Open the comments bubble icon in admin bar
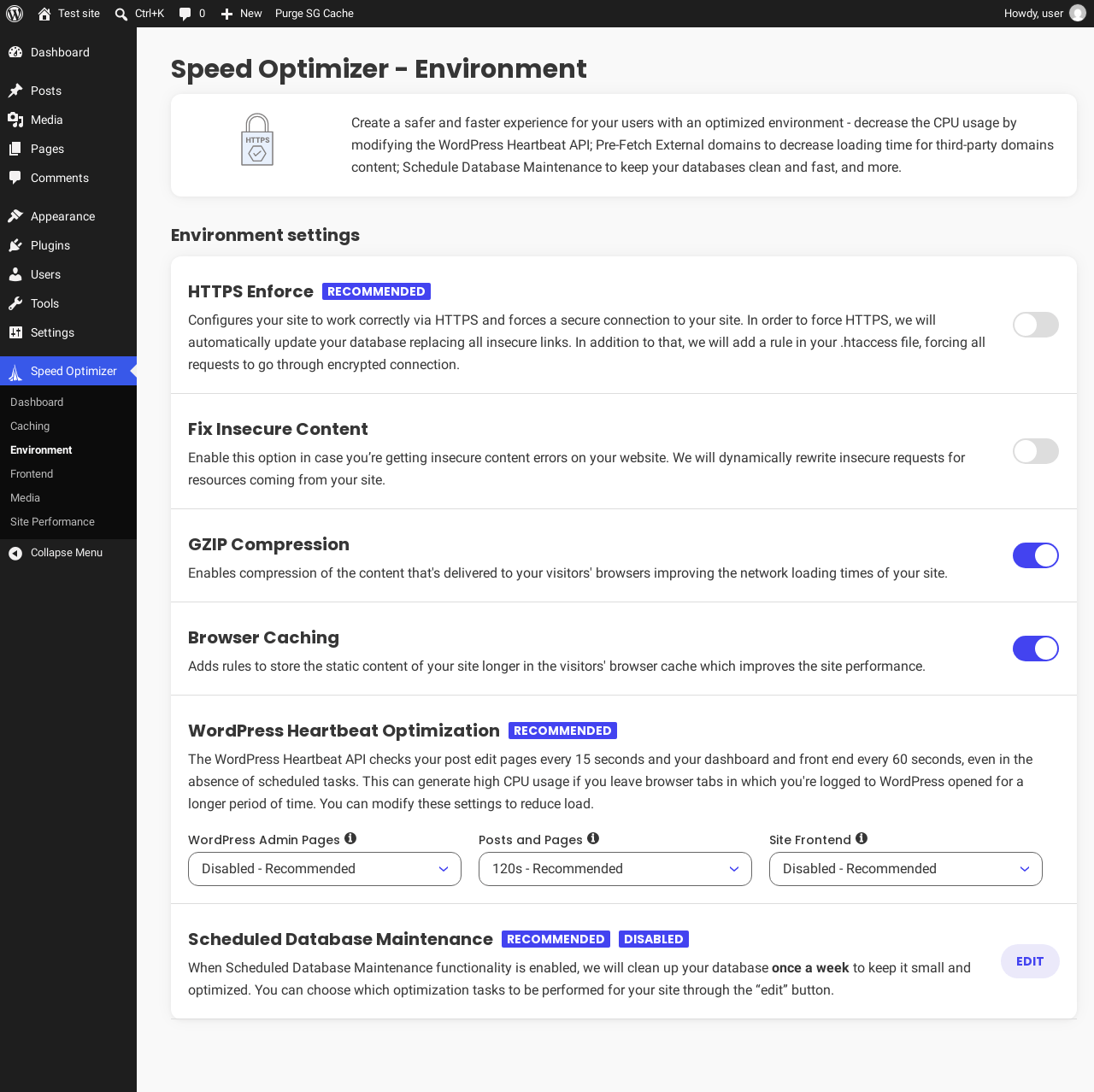This screenshot has height=1092, width=1094. [185, 14]
